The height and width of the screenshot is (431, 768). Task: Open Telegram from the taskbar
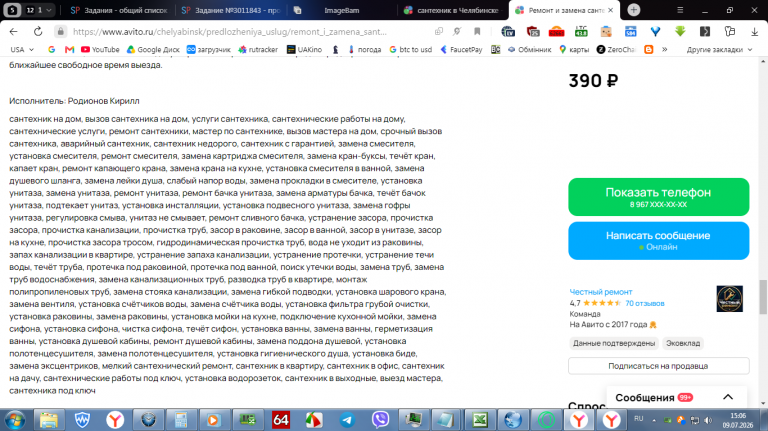347,420
